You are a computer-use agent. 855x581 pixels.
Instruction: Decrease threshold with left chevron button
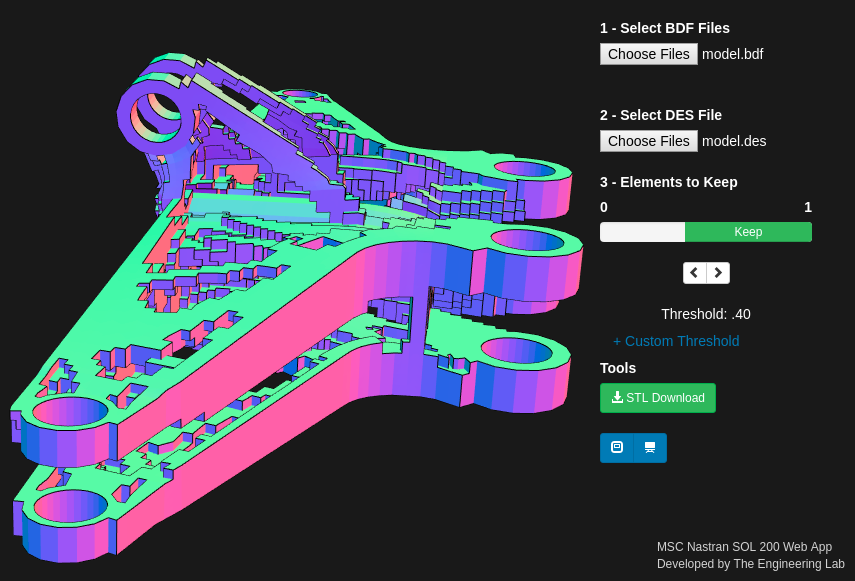695,273
